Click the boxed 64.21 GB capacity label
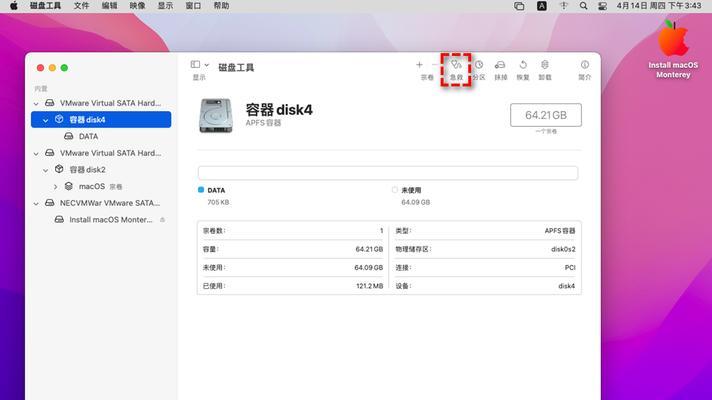The width and height of the screenshot is (712, 400). (x=546, y=115)
